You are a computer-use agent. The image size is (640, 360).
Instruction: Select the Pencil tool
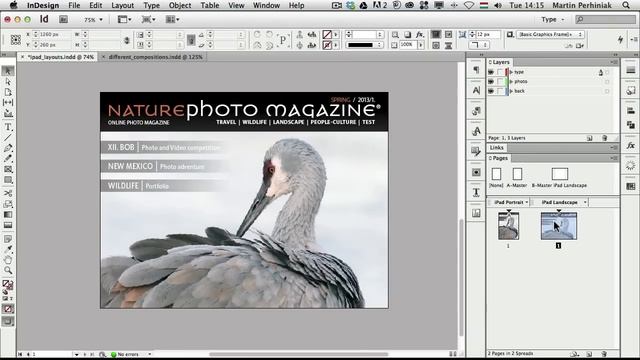click(x=8, y=158)
